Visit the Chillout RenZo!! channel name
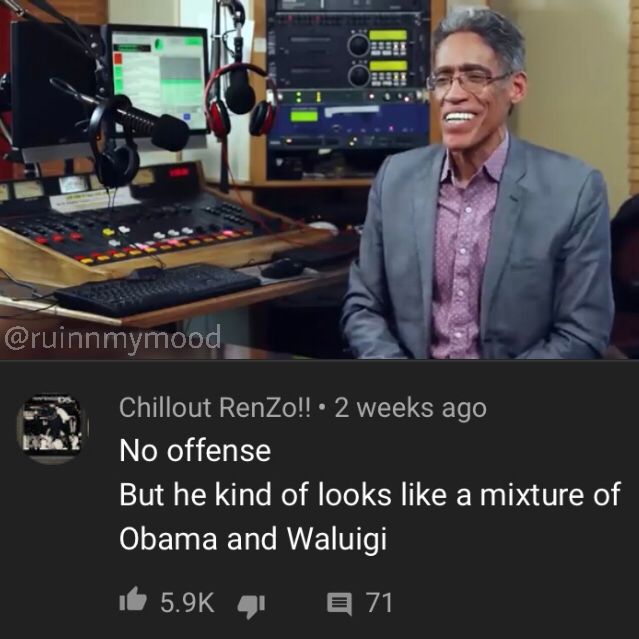This screenshot has width=639, height=639. [x=215, y=408]
